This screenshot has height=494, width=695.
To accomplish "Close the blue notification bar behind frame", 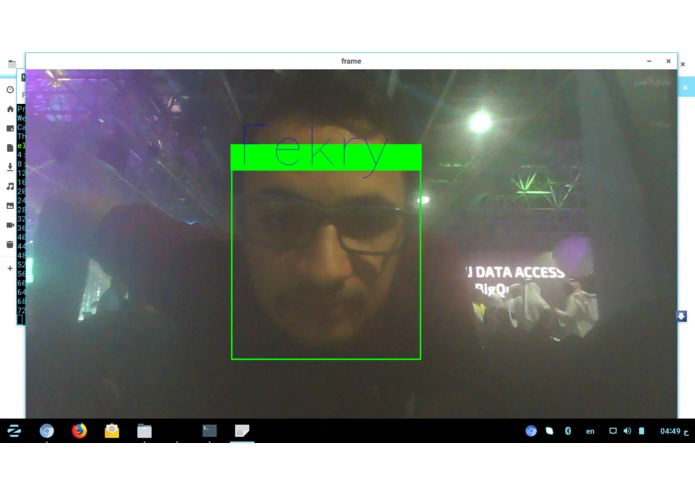I will click(x=685, y=88).
